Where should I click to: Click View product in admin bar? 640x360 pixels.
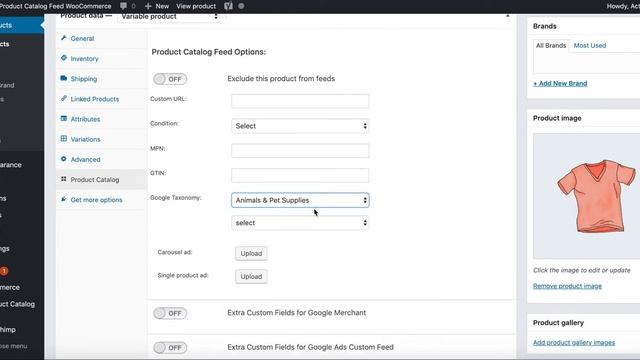tap(196, 6)
